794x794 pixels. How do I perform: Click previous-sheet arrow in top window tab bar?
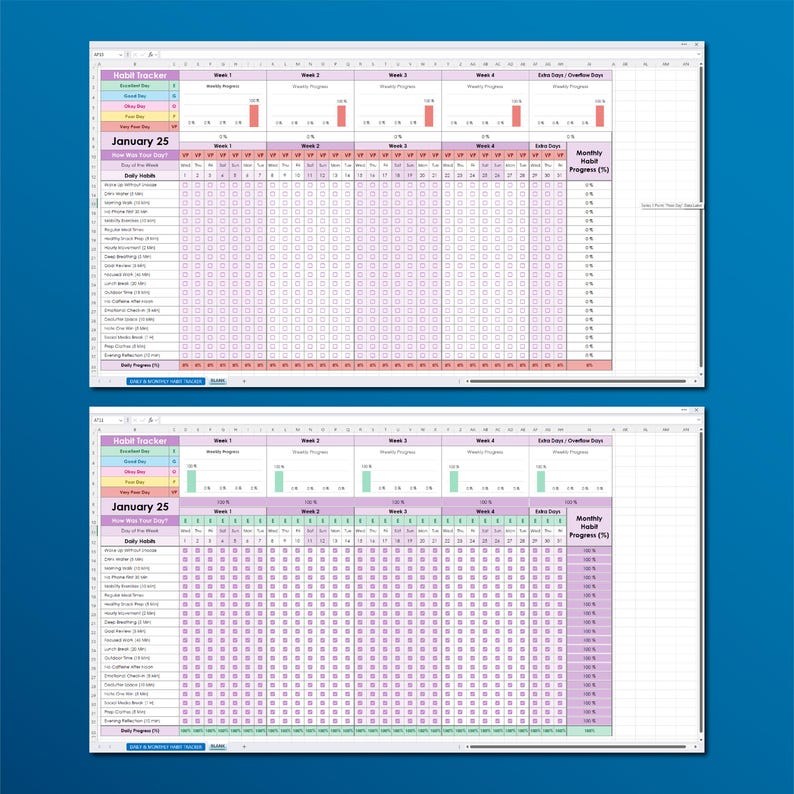[x=99, y=381]
